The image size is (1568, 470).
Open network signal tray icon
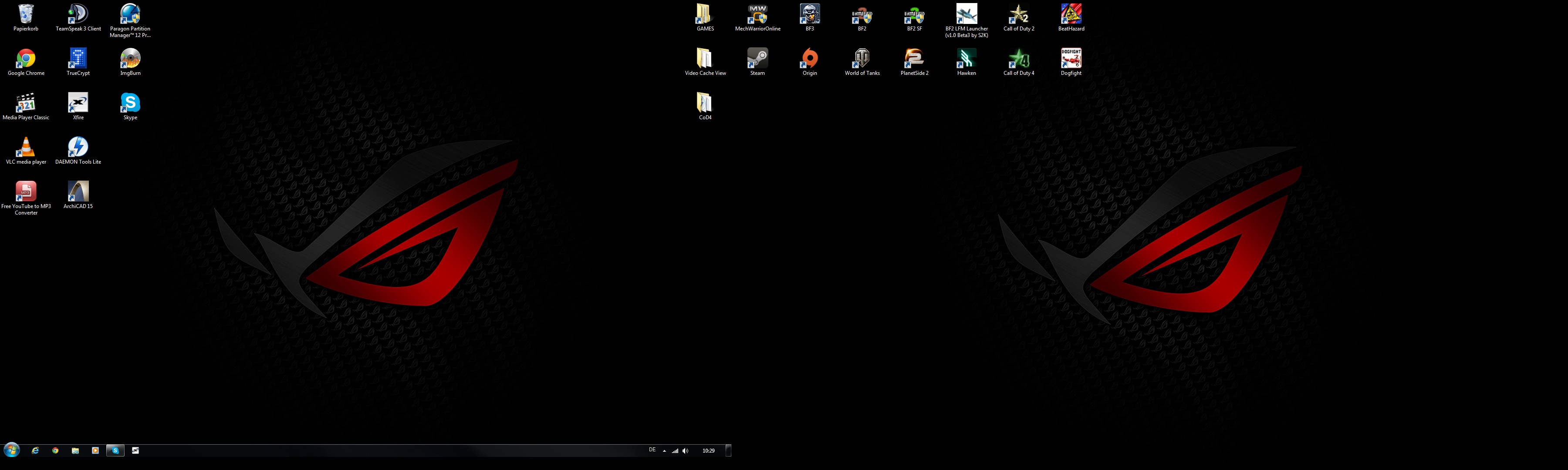tap(675, 451)
